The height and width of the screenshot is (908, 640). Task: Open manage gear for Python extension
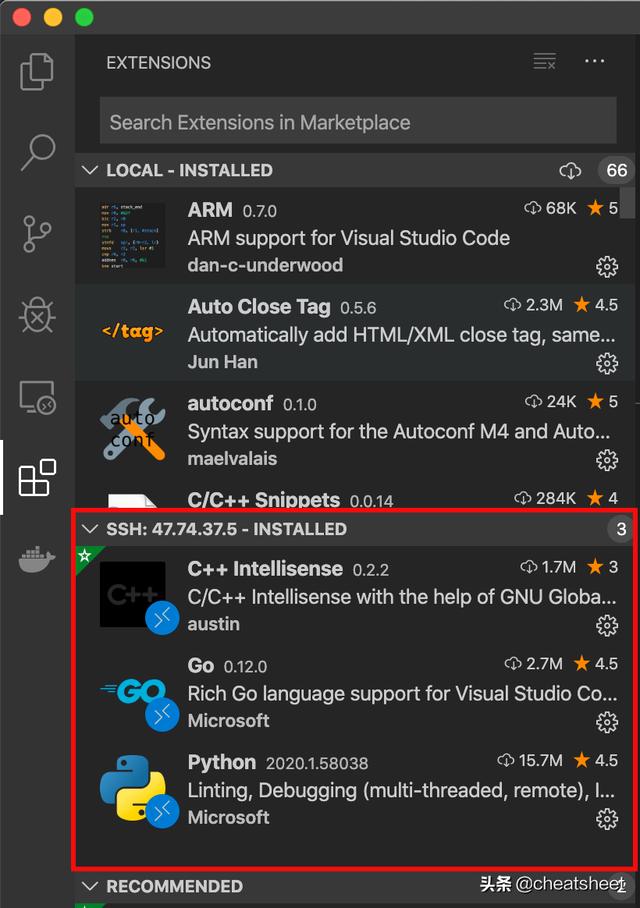coord(607,819)
